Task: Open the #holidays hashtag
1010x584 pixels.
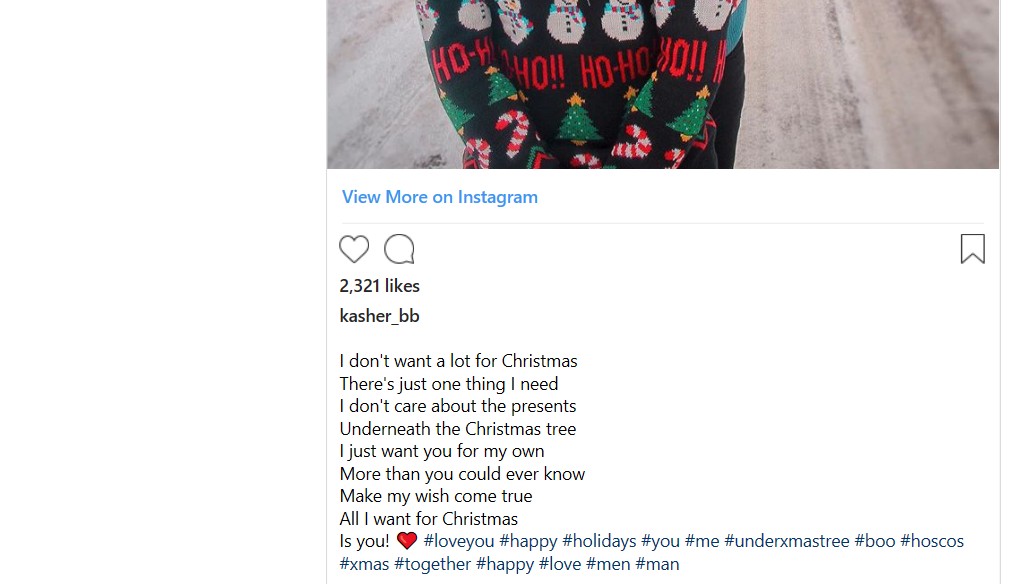Action: coord(599,542)
